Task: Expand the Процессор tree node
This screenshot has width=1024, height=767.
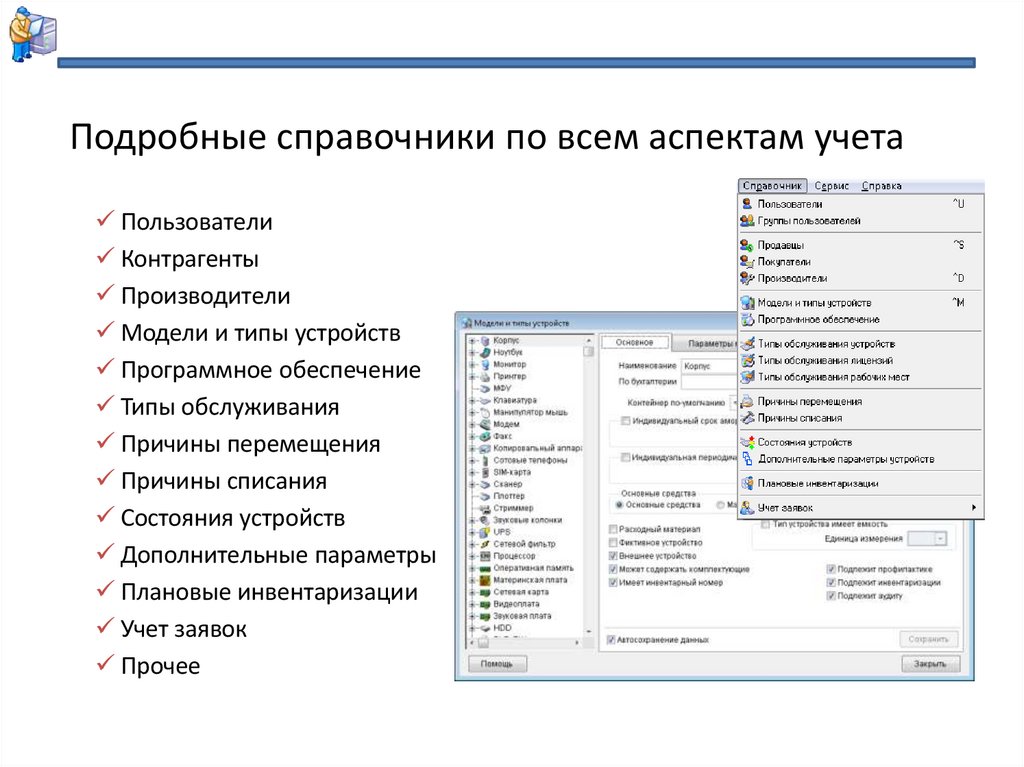Action: (x=470, y=556)
